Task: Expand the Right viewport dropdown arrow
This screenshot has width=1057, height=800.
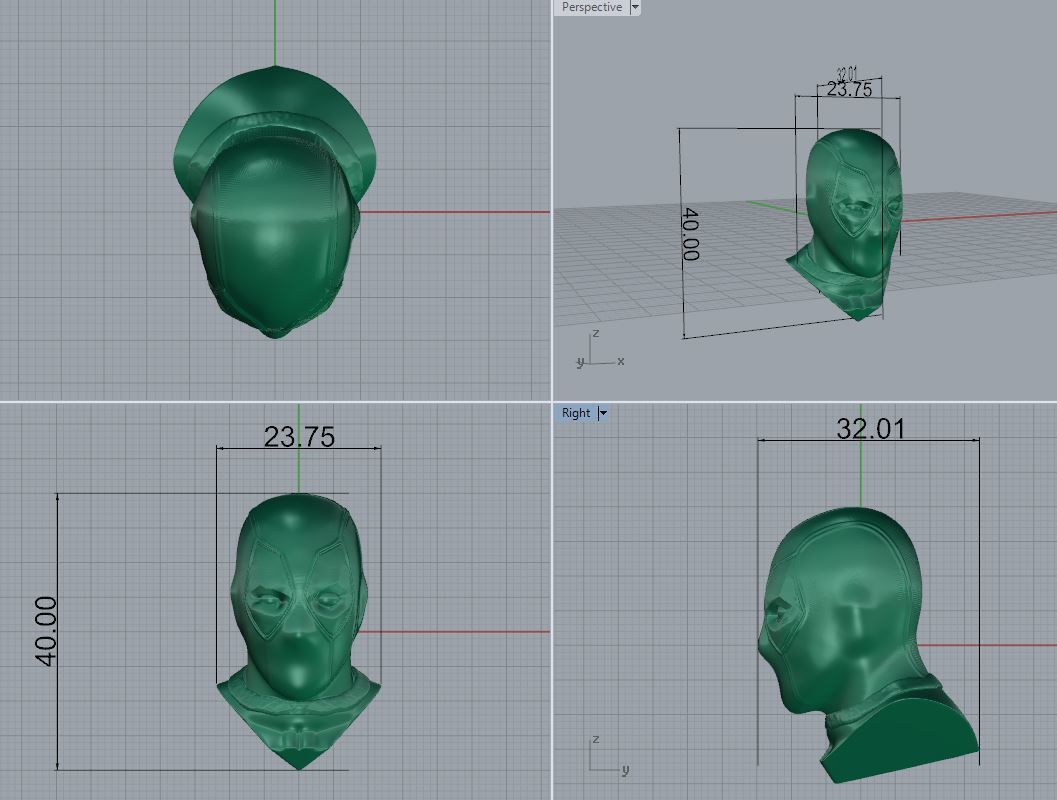Action: (x=603, y=412)
